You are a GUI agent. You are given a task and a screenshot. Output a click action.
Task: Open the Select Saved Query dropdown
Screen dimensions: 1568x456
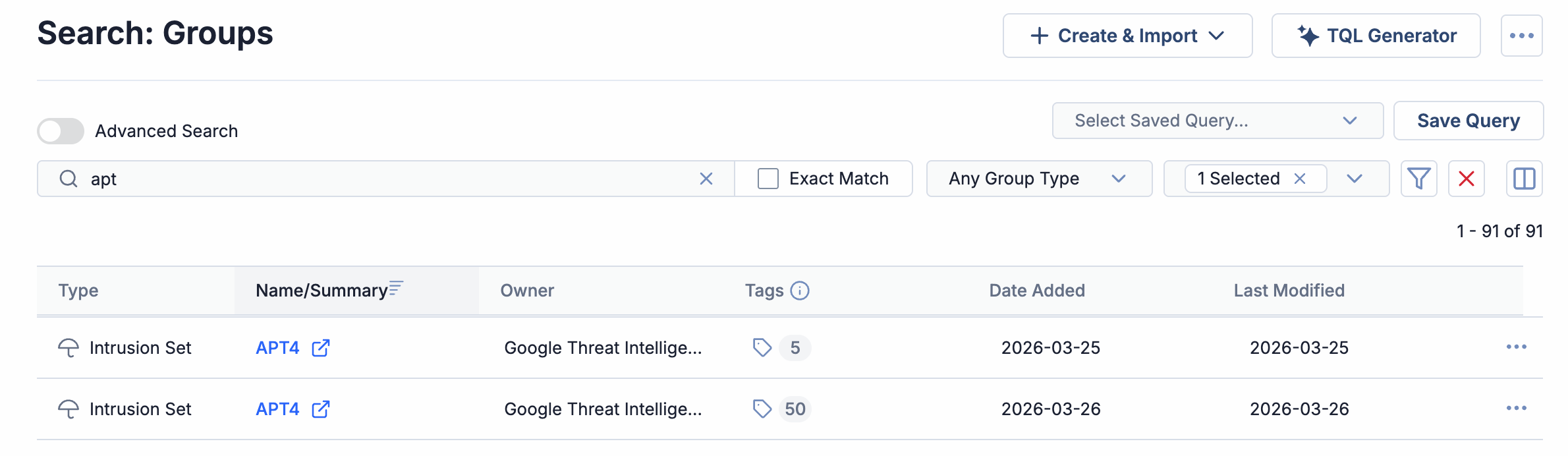point(1218,120)
